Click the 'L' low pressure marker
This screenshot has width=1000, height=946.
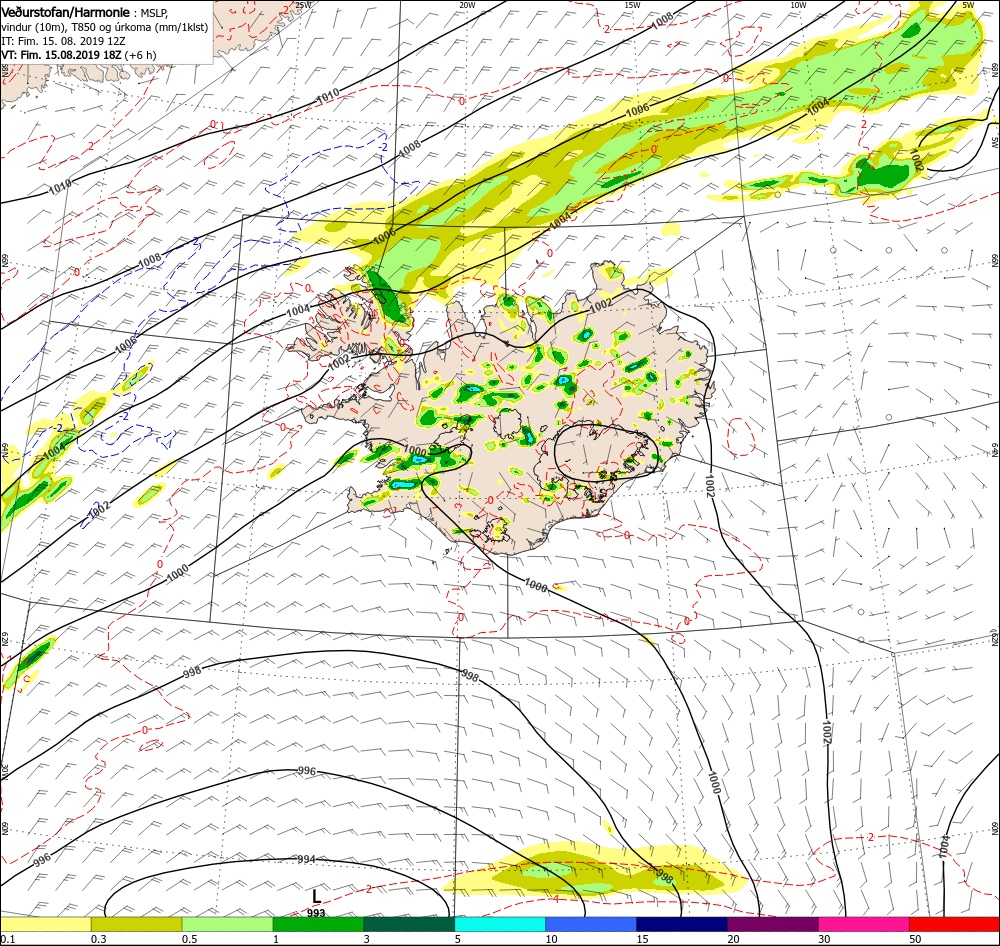click(316, 898)
